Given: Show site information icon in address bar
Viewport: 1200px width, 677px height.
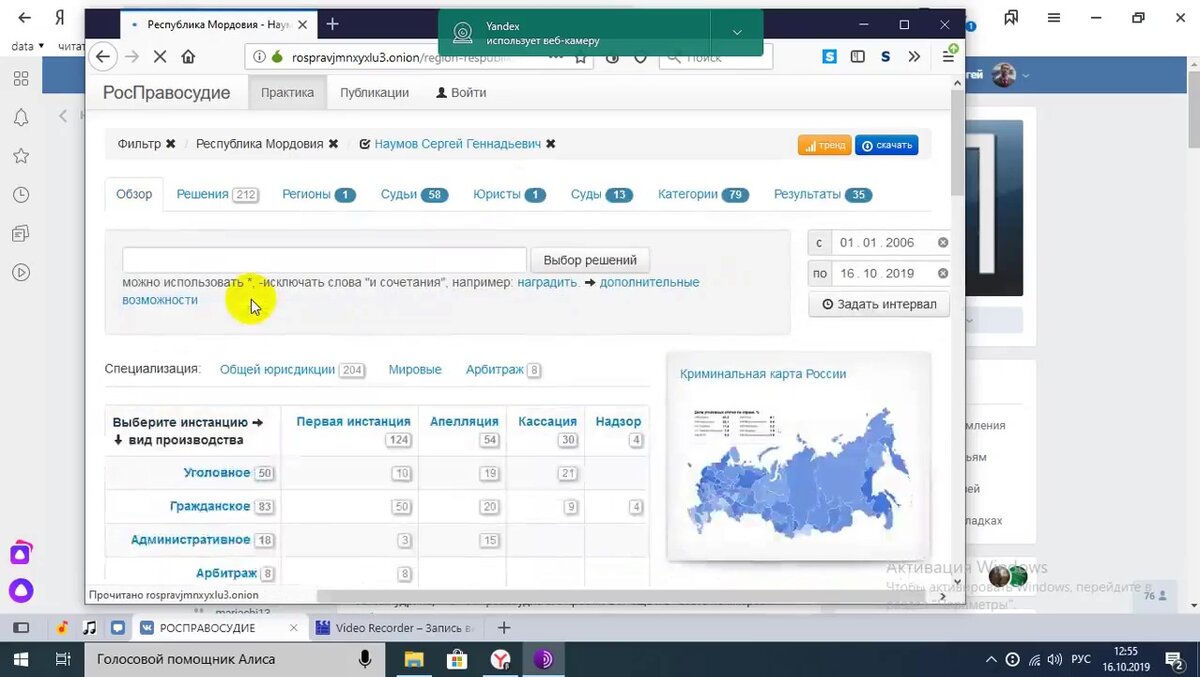Looking at the screenshot, I should pos(259,57).
